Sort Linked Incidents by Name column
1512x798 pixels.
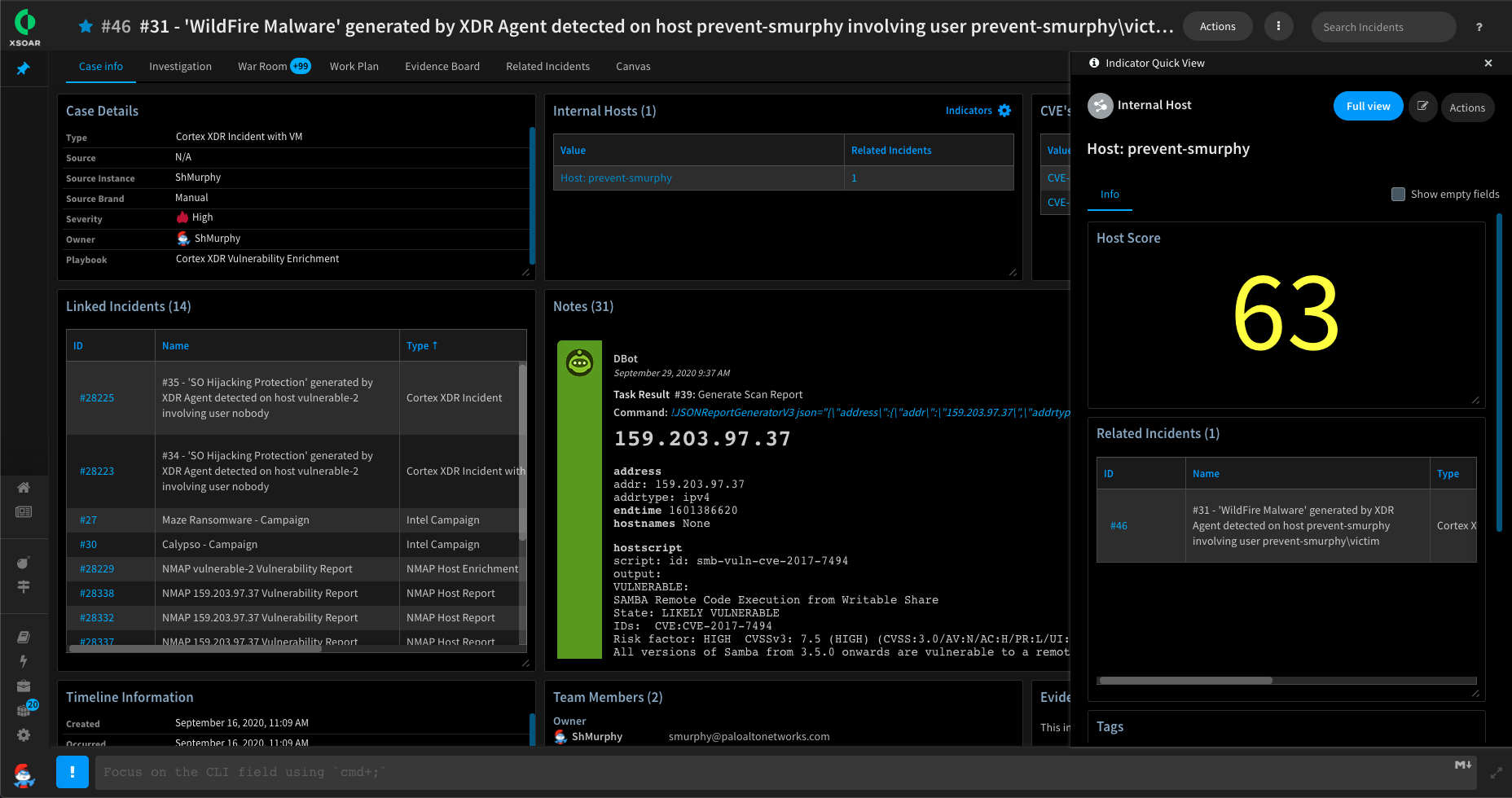click(x=175, y=346)
